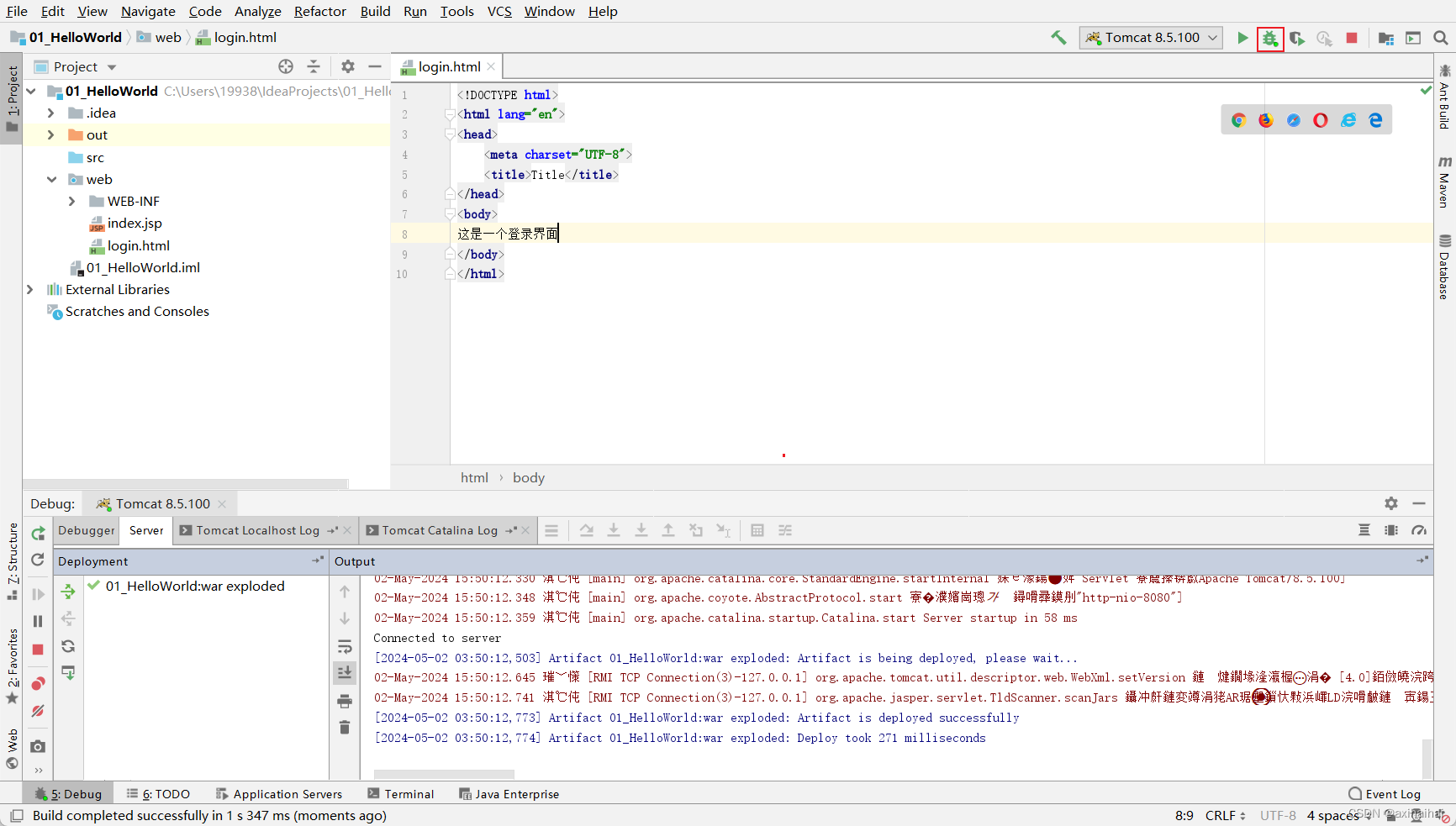Stop the server with red square toolbar icon
This screenshot has width=1456, height=826.
coord(1352,38)
